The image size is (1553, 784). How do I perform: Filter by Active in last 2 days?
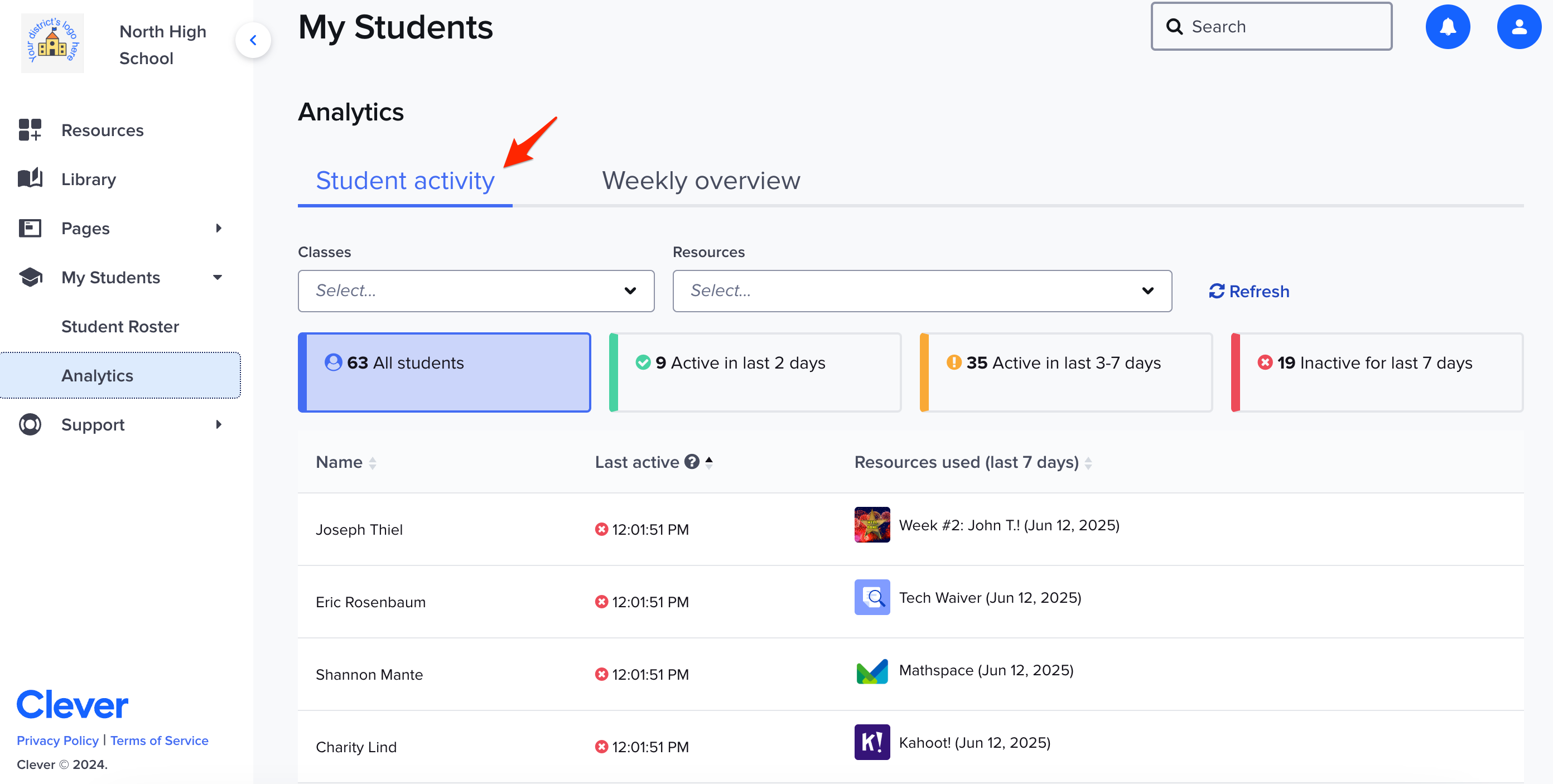[x=755, y=372]
